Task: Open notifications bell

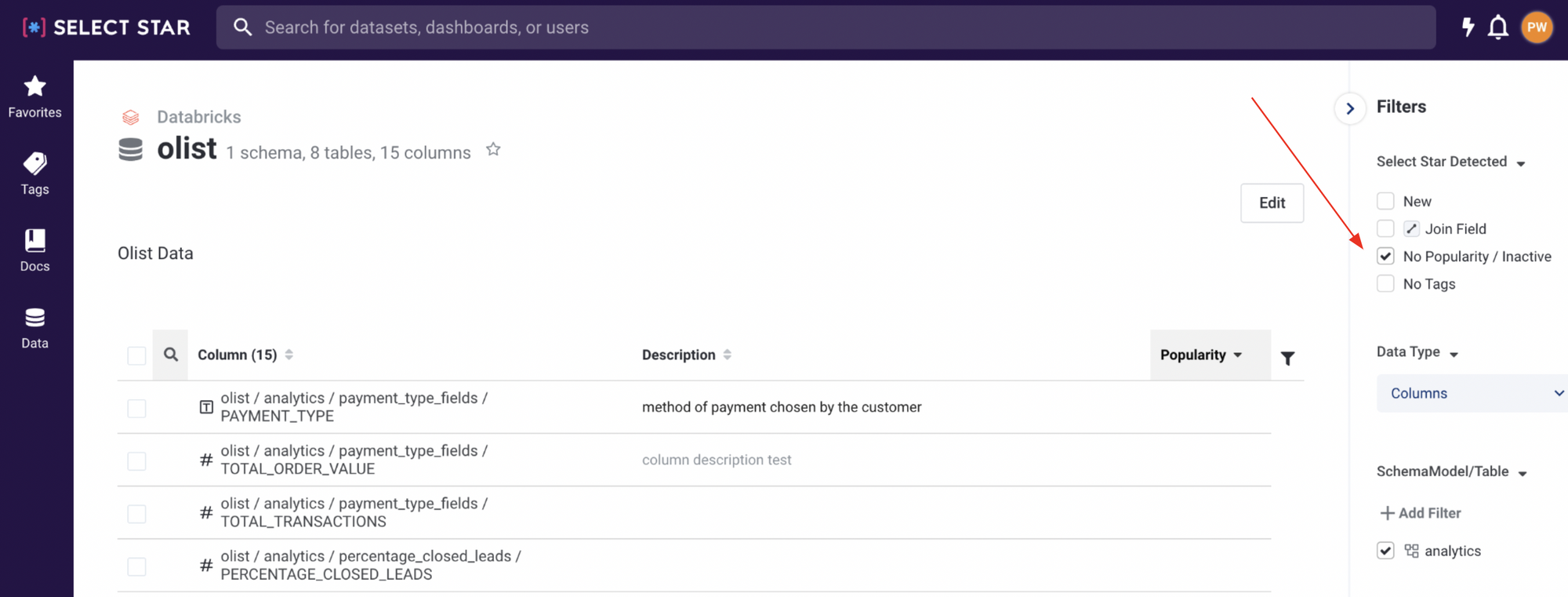Action: click(1498, 27)
